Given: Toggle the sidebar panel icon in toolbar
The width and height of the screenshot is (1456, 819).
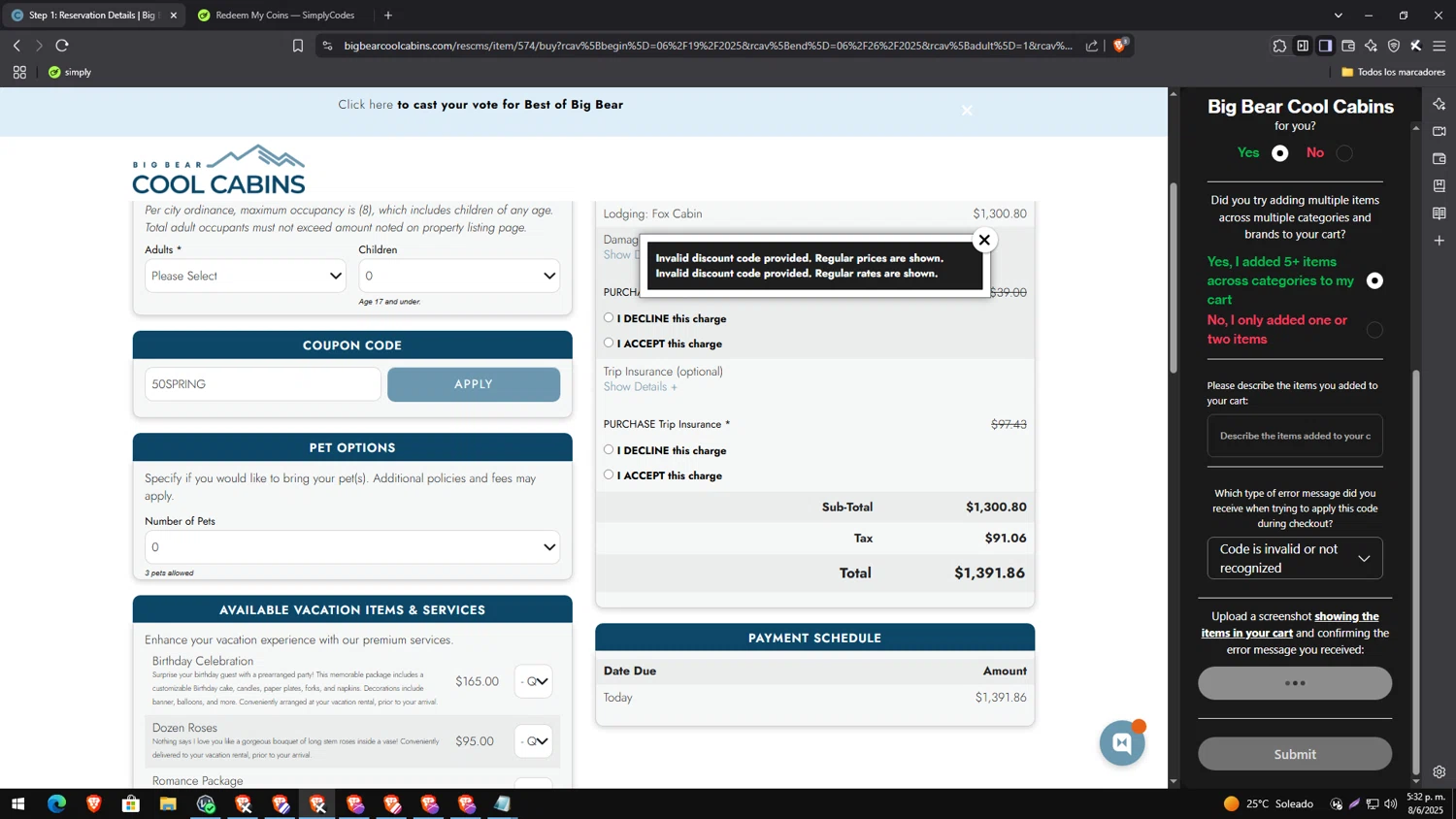Looking at the screenshot, I should coord(1325,46).
